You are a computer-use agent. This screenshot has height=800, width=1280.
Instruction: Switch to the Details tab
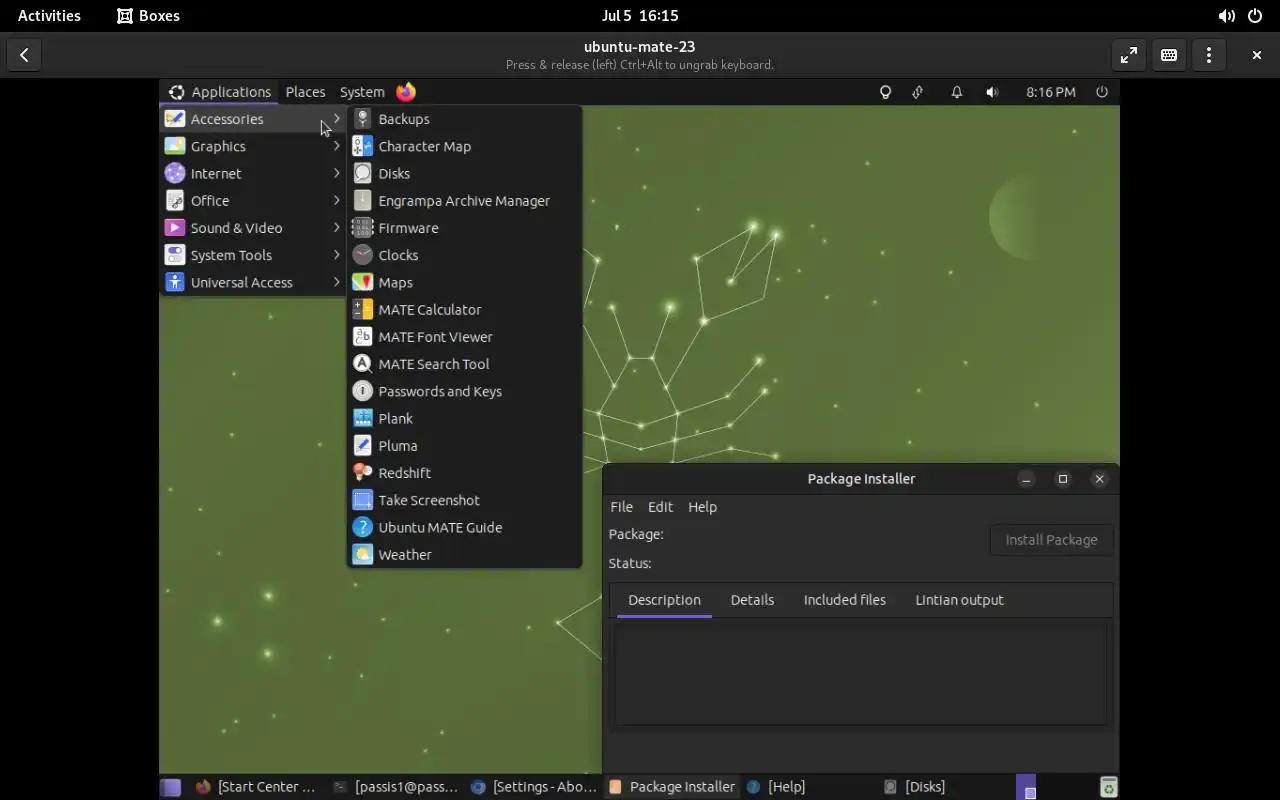click(752, 600)
